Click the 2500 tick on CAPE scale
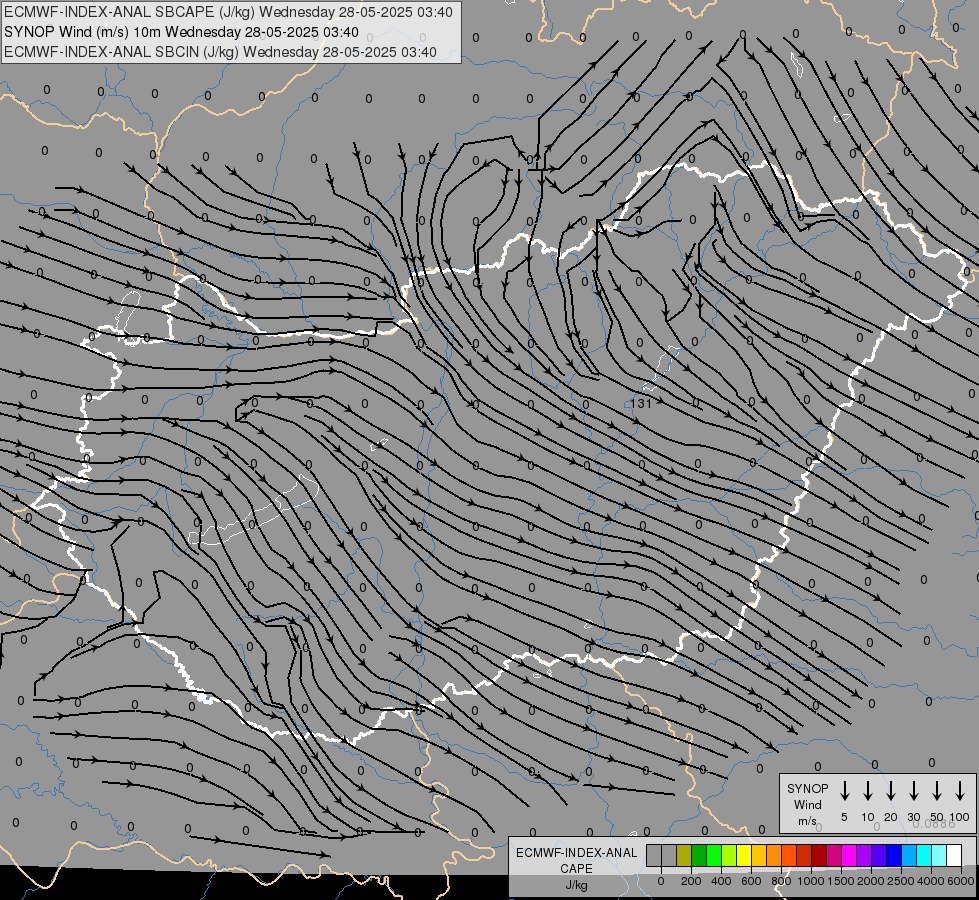979x900 pixels. tap(901, 881)
